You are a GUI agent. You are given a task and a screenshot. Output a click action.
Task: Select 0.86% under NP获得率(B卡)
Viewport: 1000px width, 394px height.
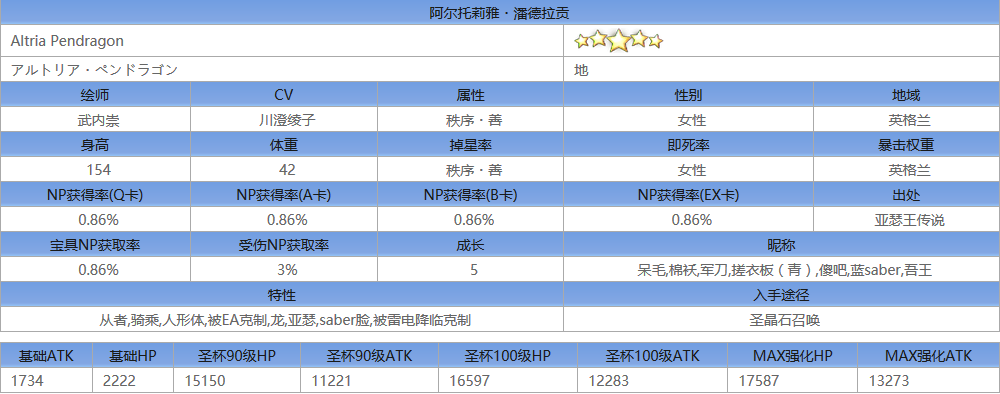473,220
